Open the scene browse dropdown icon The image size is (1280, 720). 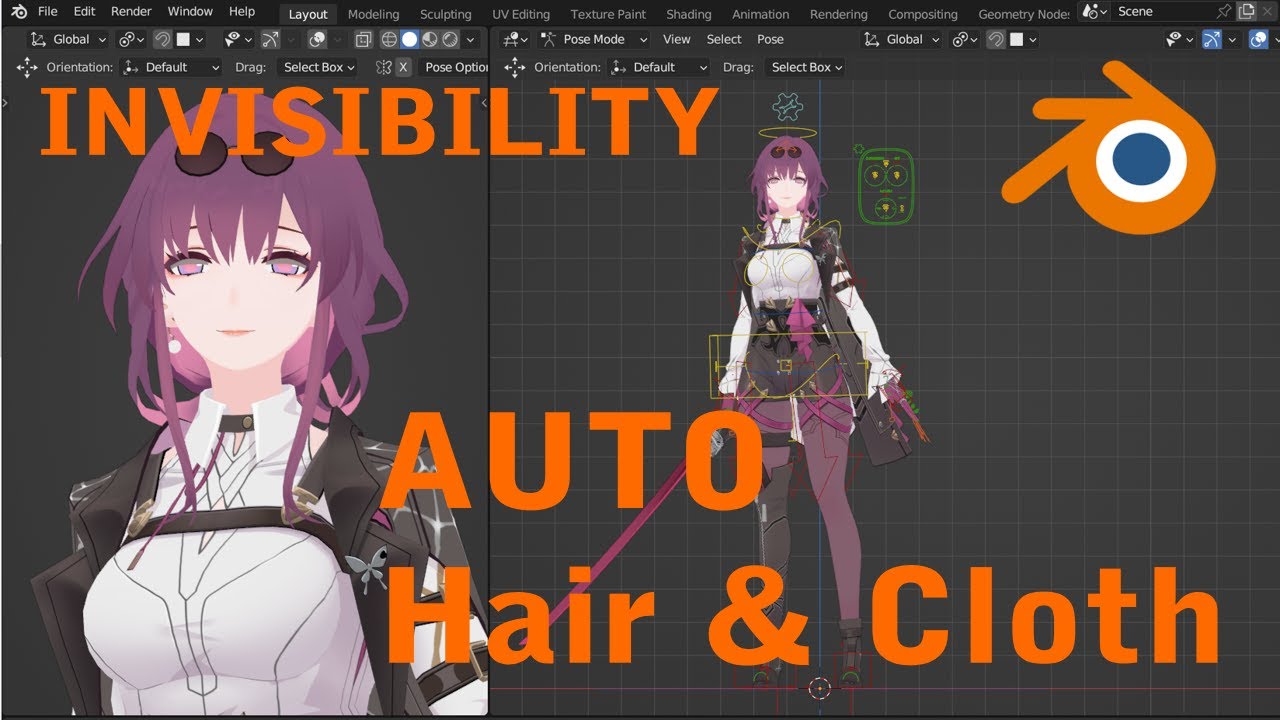pos(1096,12)
